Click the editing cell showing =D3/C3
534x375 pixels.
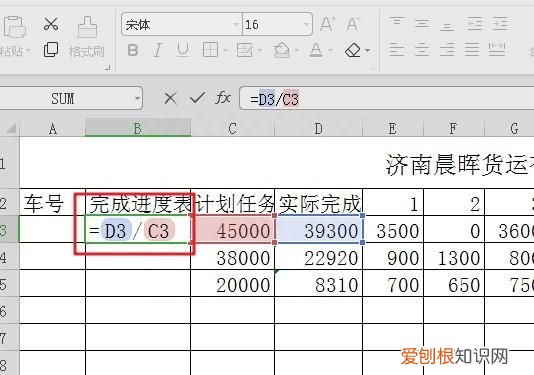(138, 229)
